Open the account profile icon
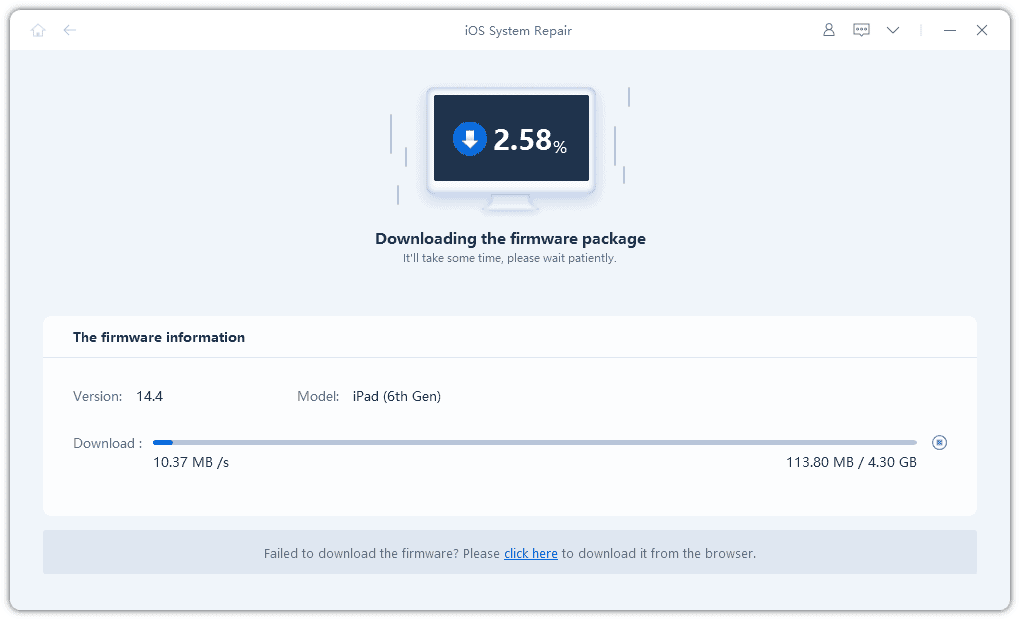This screenshot has height=620, width=1020. pos(828,30)
